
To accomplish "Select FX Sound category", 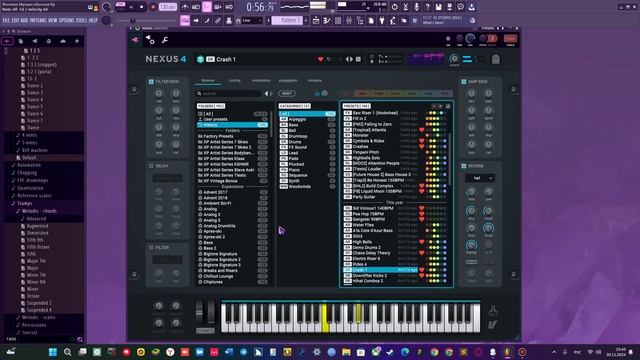I will tap(307, 147).
